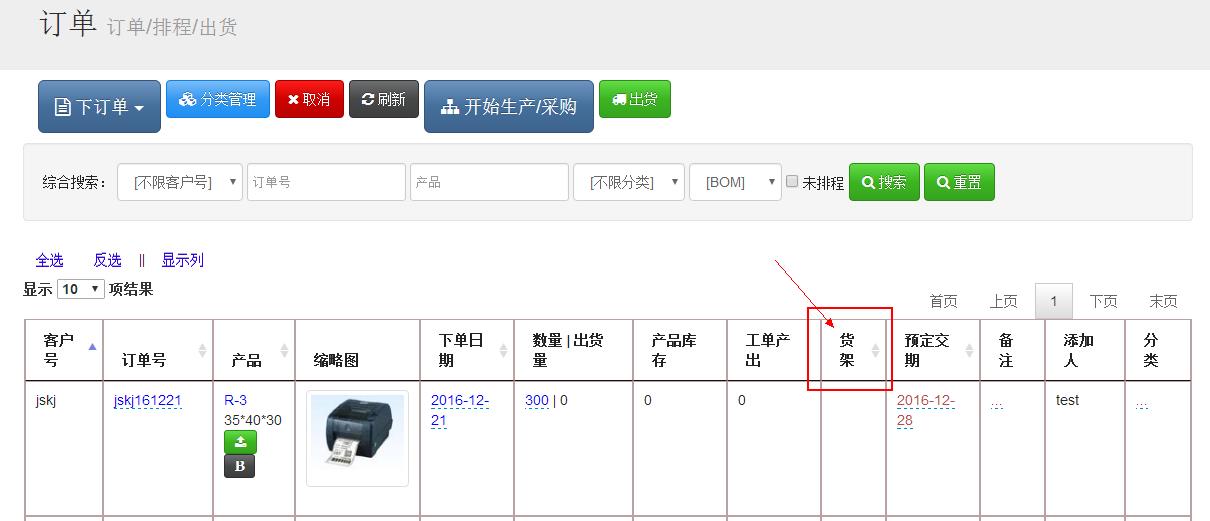This screenshot has height=521, width=1210.
Task: Expand the BOM filter dropdown
Action: click(734, 182)
